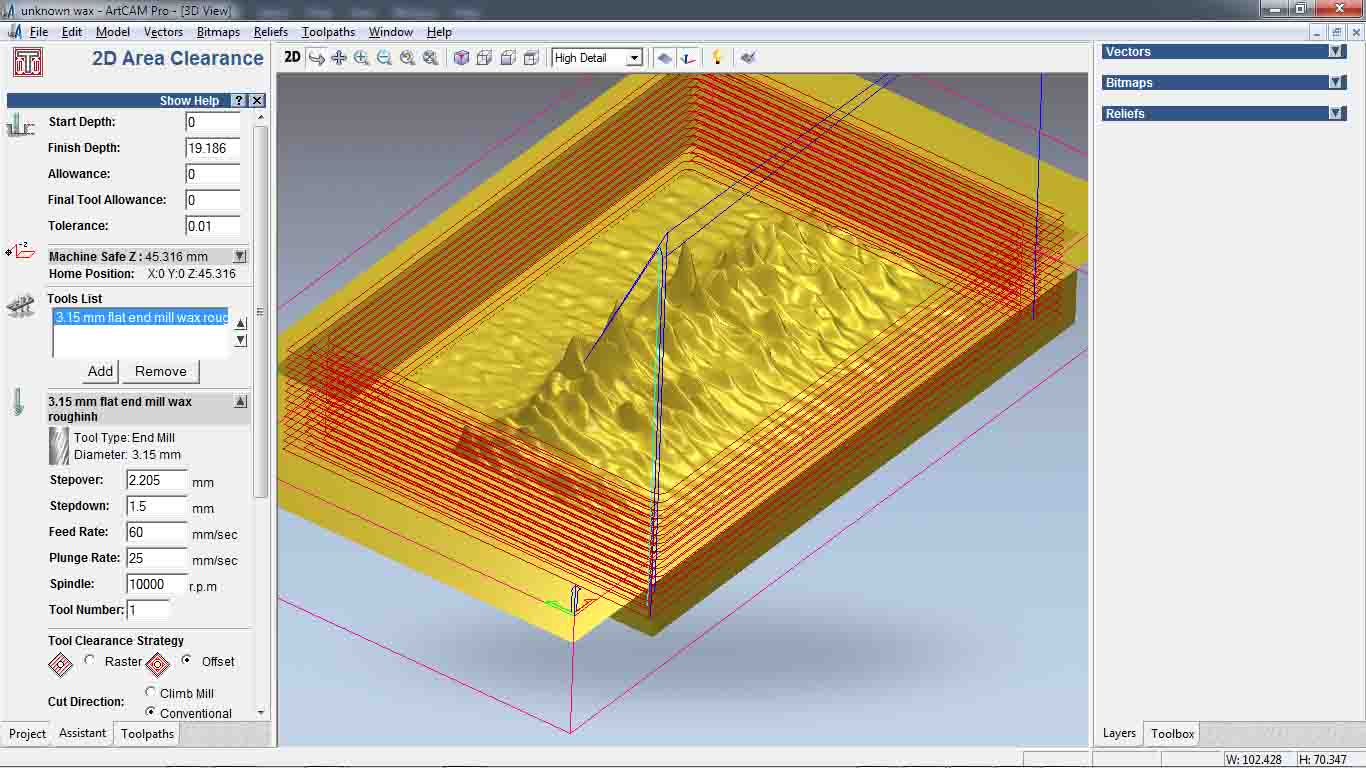Open the Toolpaths menu

point(328,32)
